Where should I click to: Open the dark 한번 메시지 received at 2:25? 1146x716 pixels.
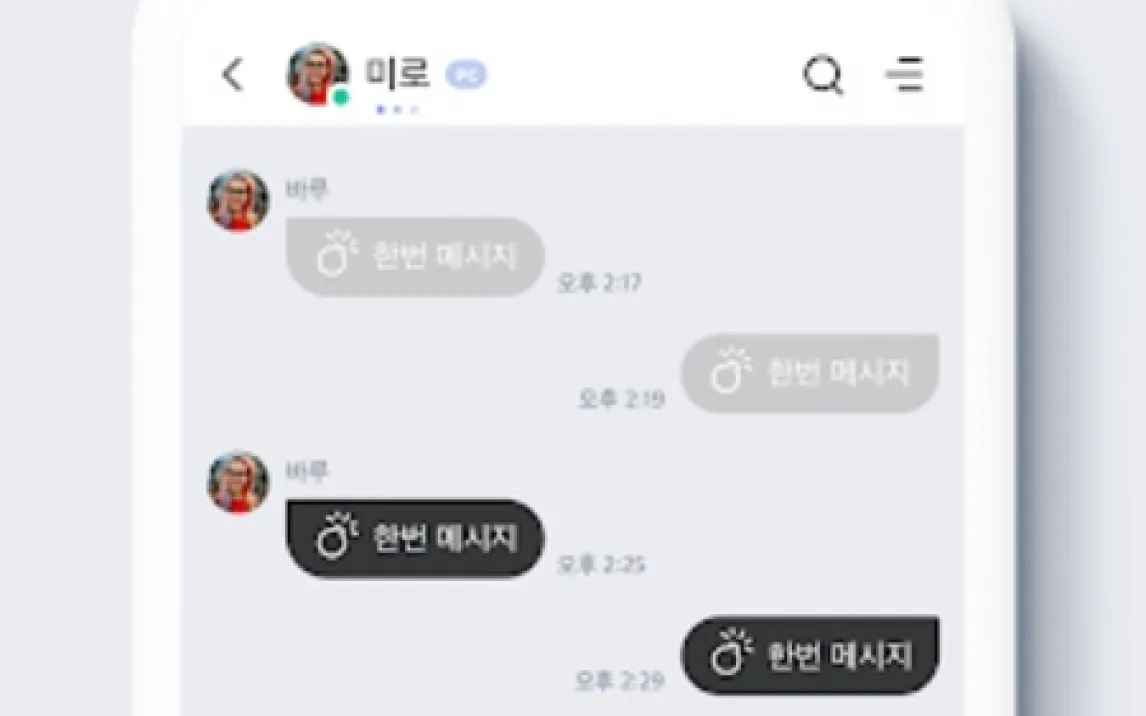(x=415, y=538)
